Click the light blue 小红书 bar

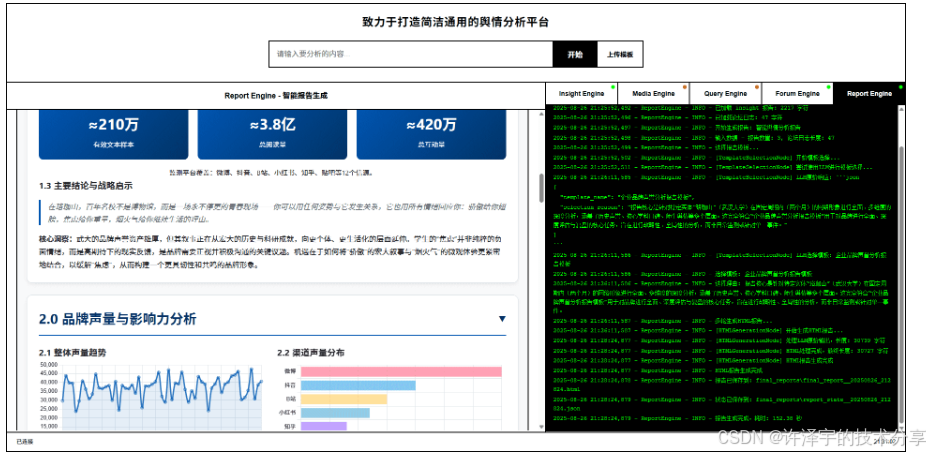(x=335, y=413)
